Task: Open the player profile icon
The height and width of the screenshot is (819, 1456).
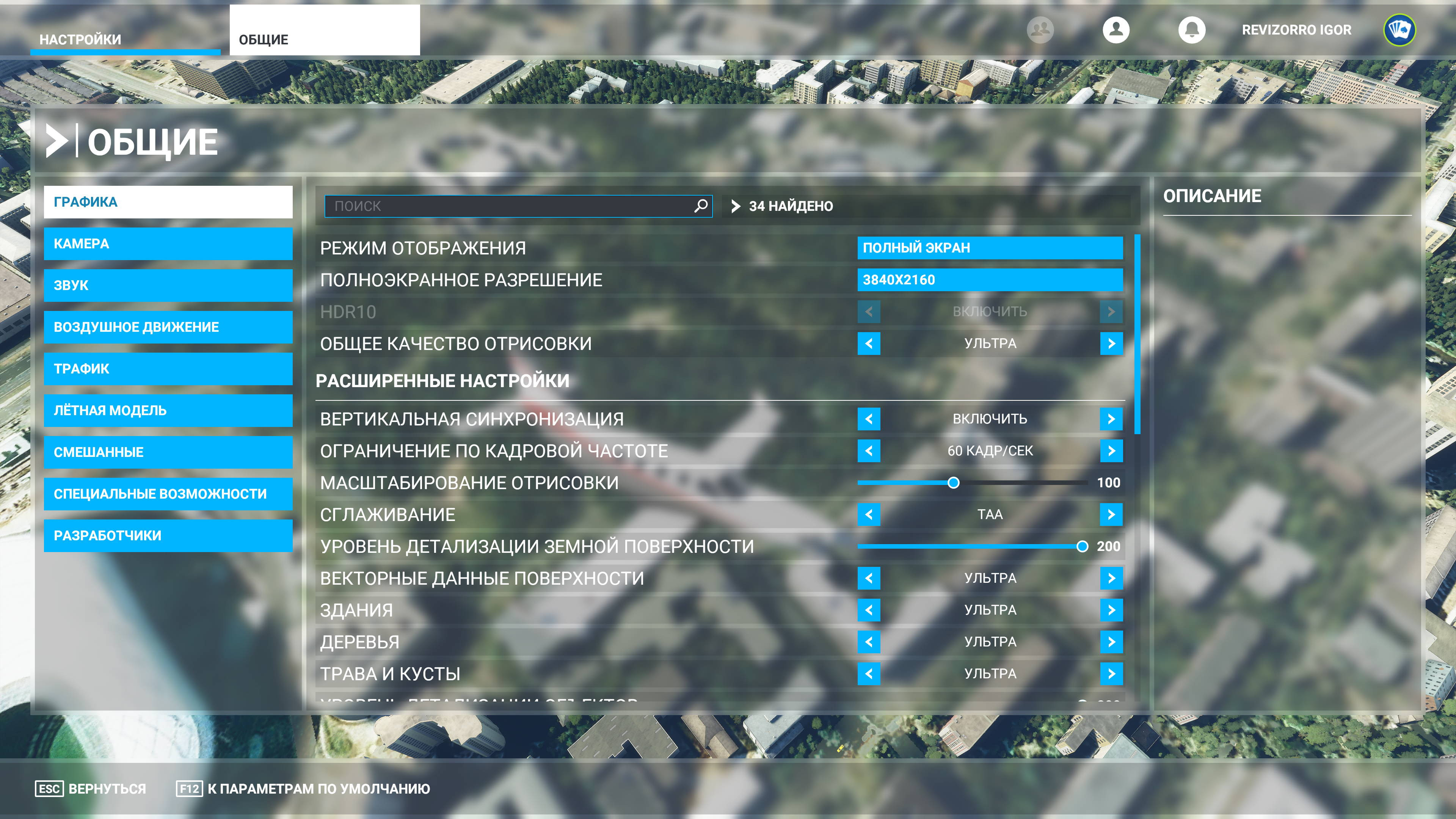Action: click(x=1116, y=30)
